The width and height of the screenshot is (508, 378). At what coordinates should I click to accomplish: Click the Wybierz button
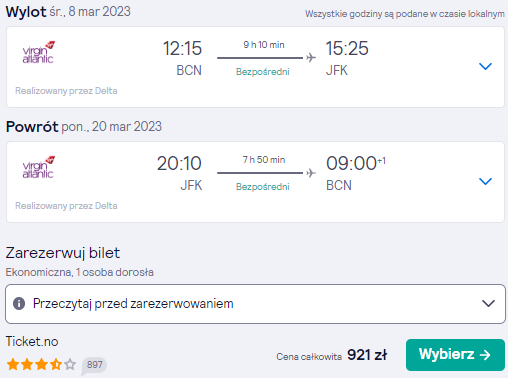[x=455, y=355]
